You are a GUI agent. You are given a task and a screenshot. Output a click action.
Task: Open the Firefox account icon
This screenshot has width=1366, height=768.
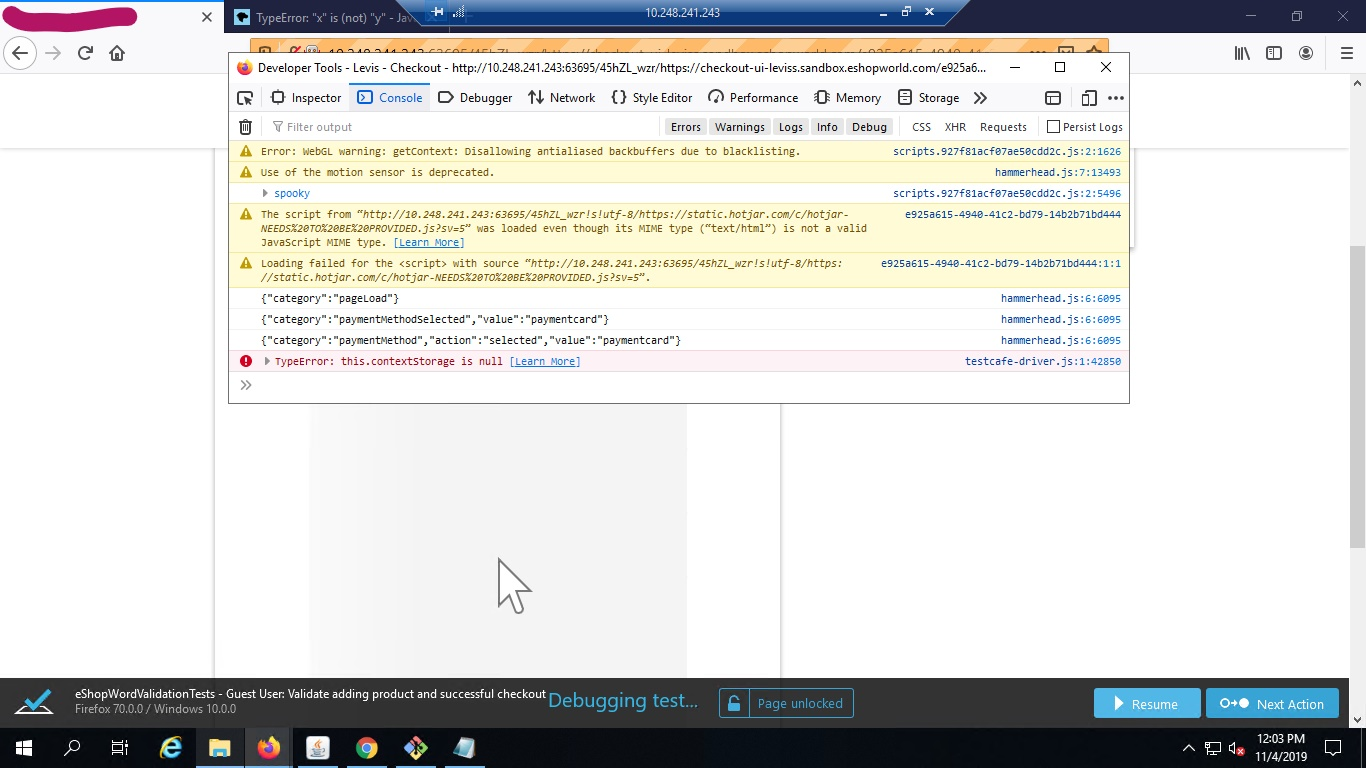coord(1306,53)
